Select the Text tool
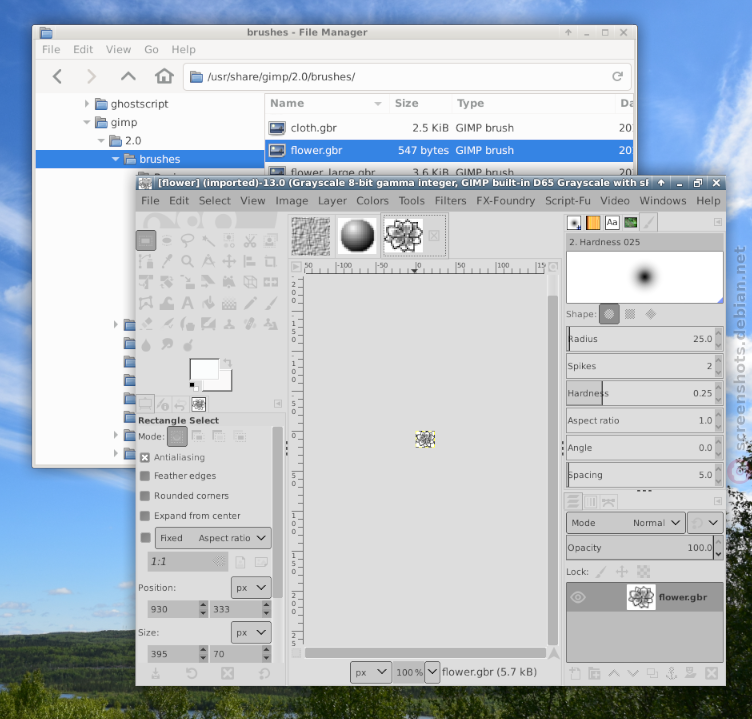Screen dimensions: 752x719 click(188, 303)
